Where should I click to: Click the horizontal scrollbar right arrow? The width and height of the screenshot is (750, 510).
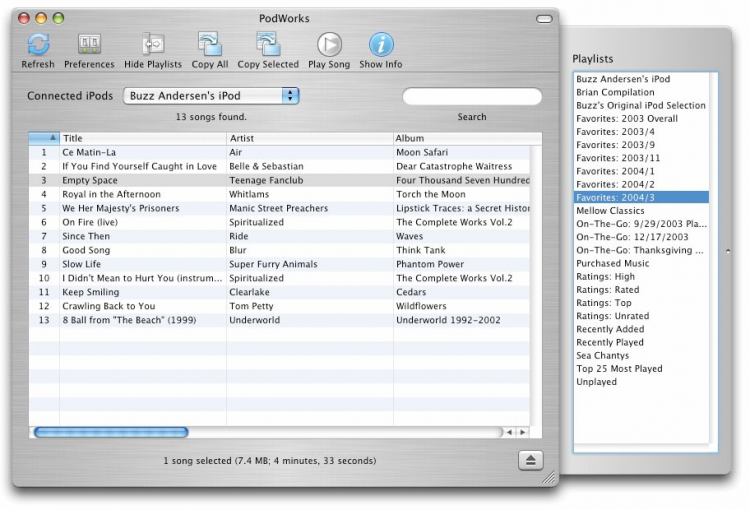pyautogui.click(x=521, y=432)
